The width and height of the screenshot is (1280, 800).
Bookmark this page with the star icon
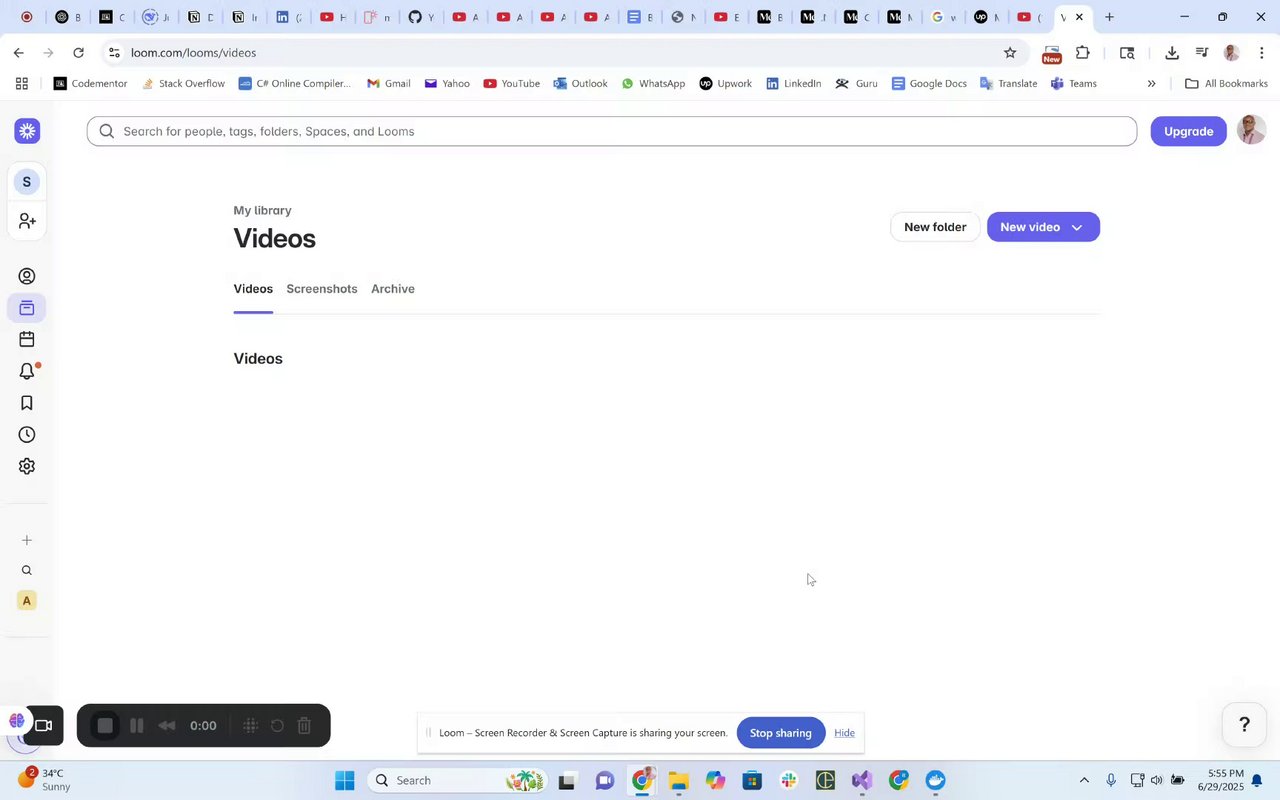1010,53
